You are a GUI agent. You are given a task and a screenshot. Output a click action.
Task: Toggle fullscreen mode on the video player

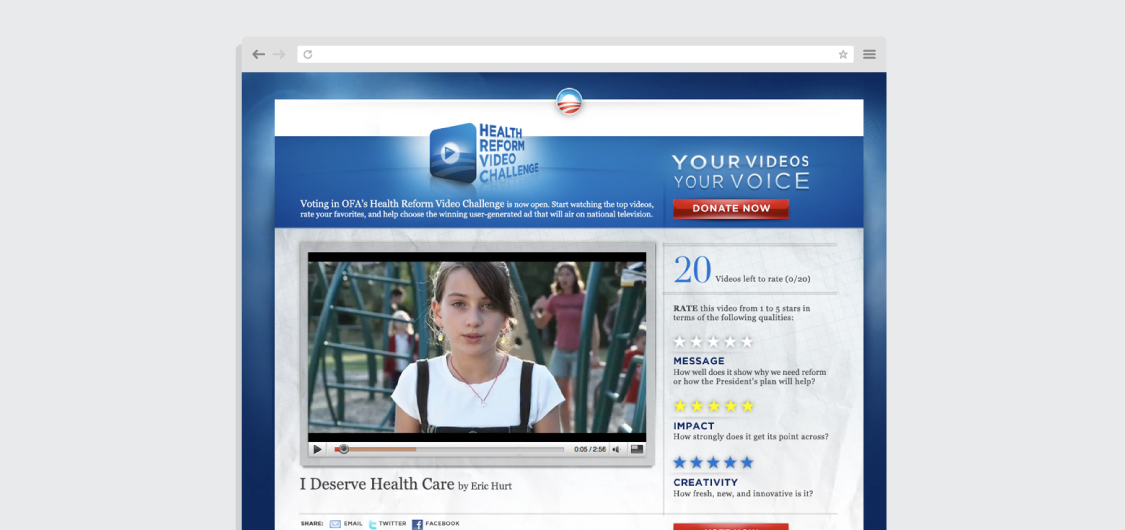click(x=636, y=449)
